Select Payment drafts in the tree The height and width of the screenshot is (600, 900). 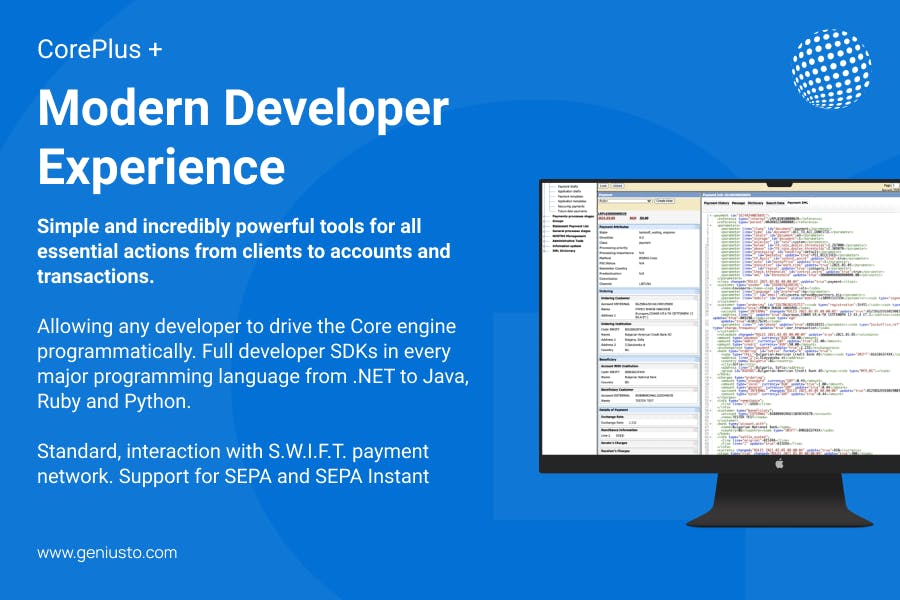pos(568,187)
